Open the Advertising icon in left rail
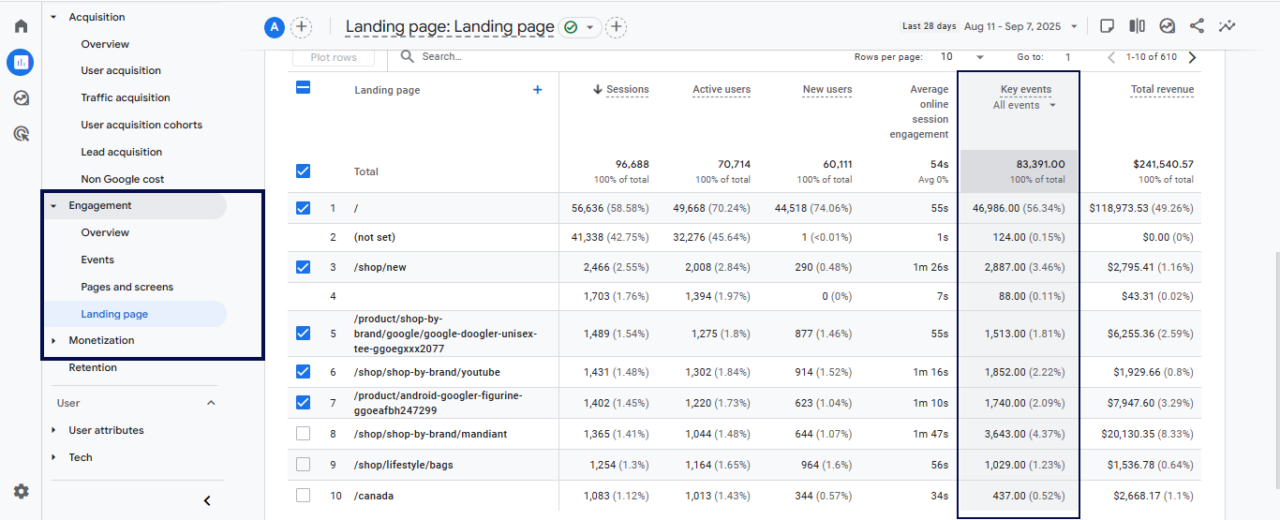Screen dimensions: 1280x520 pyautogui.click(x=21, y=133)
